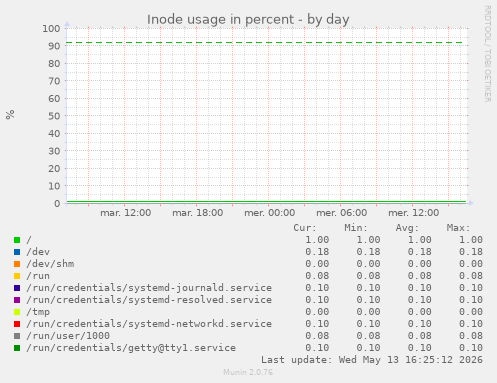Click the Max value 1.00 for /
The width and height of the screenshot is (497, 383).
[471, 240]
